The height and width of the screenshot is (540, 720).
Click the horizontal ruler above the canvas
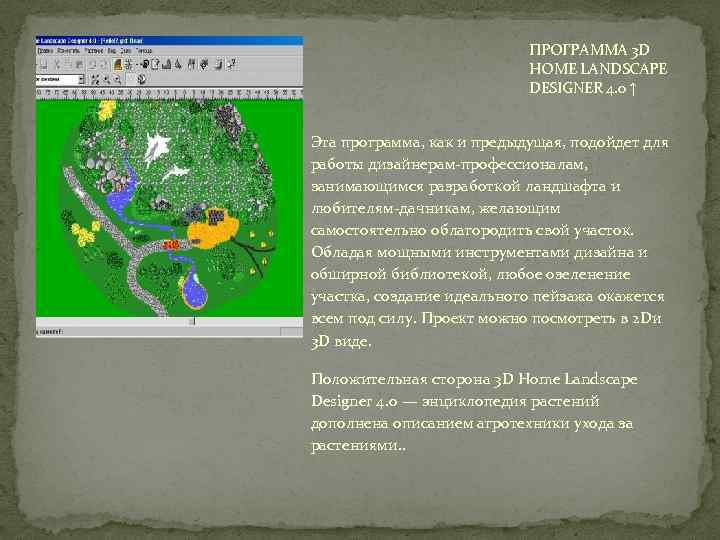tap(169, 93)
